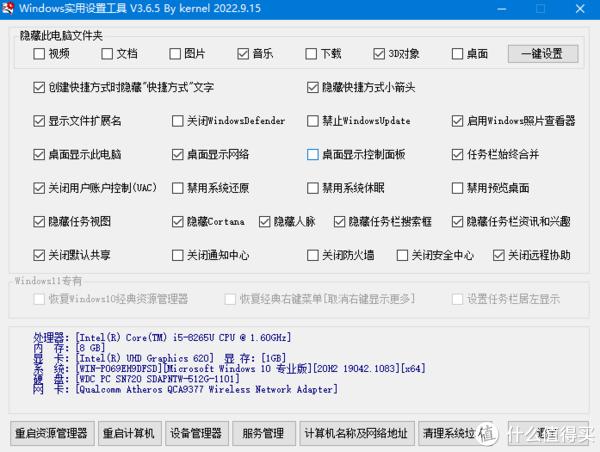The width and height of the screenshot is (600, 452).
Task: Open 设备管理器 button
Action: point(197,434)
